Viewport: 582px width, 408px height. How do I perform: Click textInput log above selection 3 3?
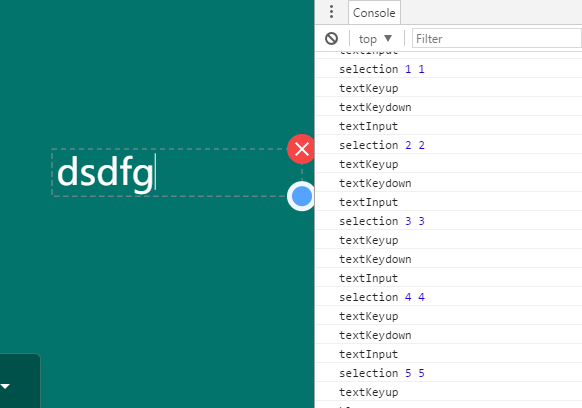[448, 202]
